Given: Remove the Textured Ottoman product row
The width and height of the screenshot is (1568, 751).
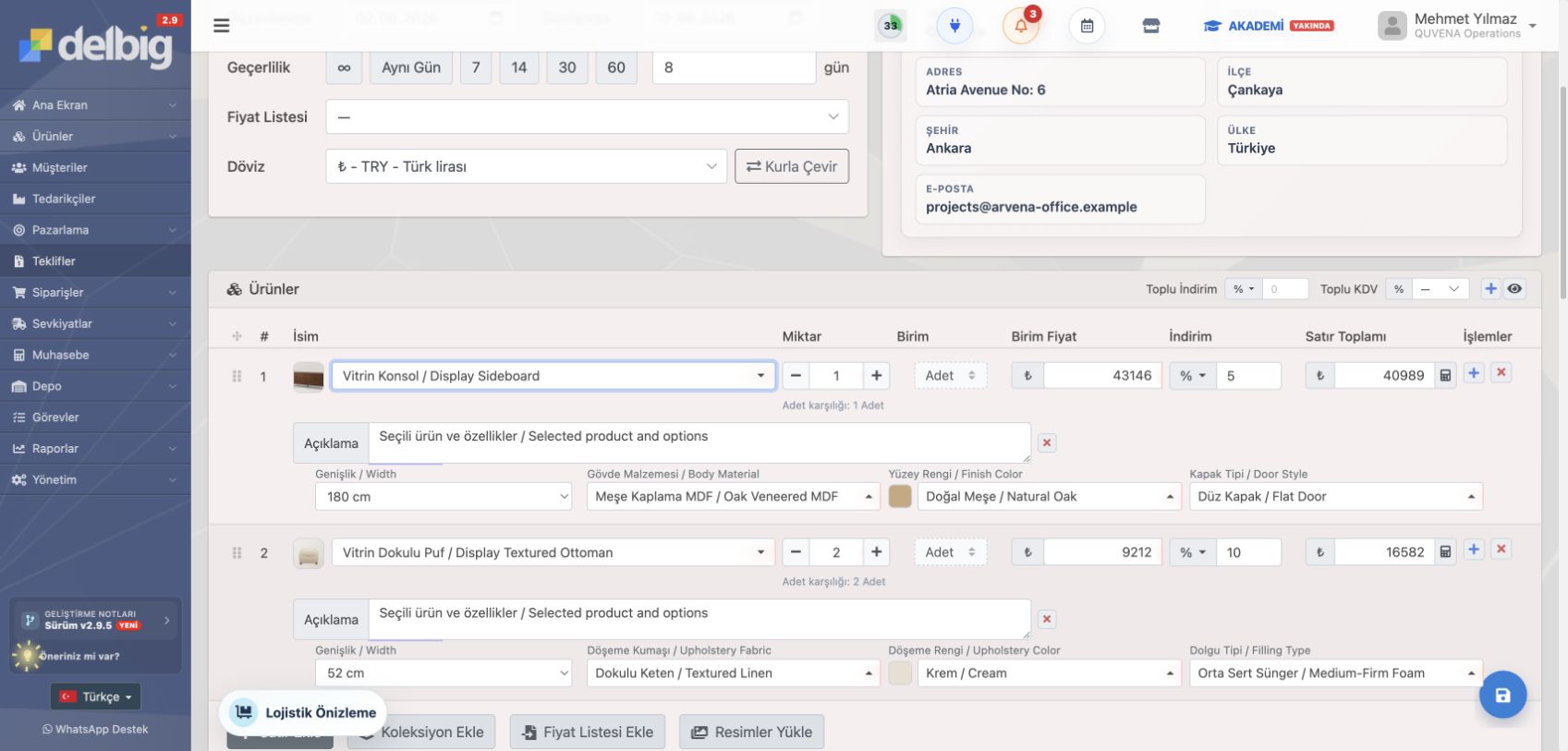Looking at the screenshot, I should tap(1501, 550).
